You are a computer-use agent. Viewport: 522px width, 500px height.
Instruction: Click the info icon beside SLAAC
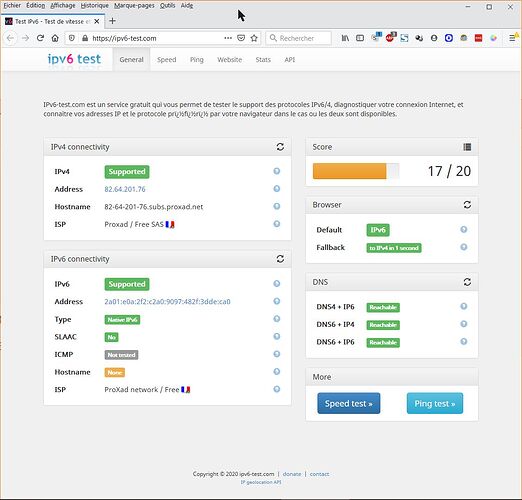277,336
